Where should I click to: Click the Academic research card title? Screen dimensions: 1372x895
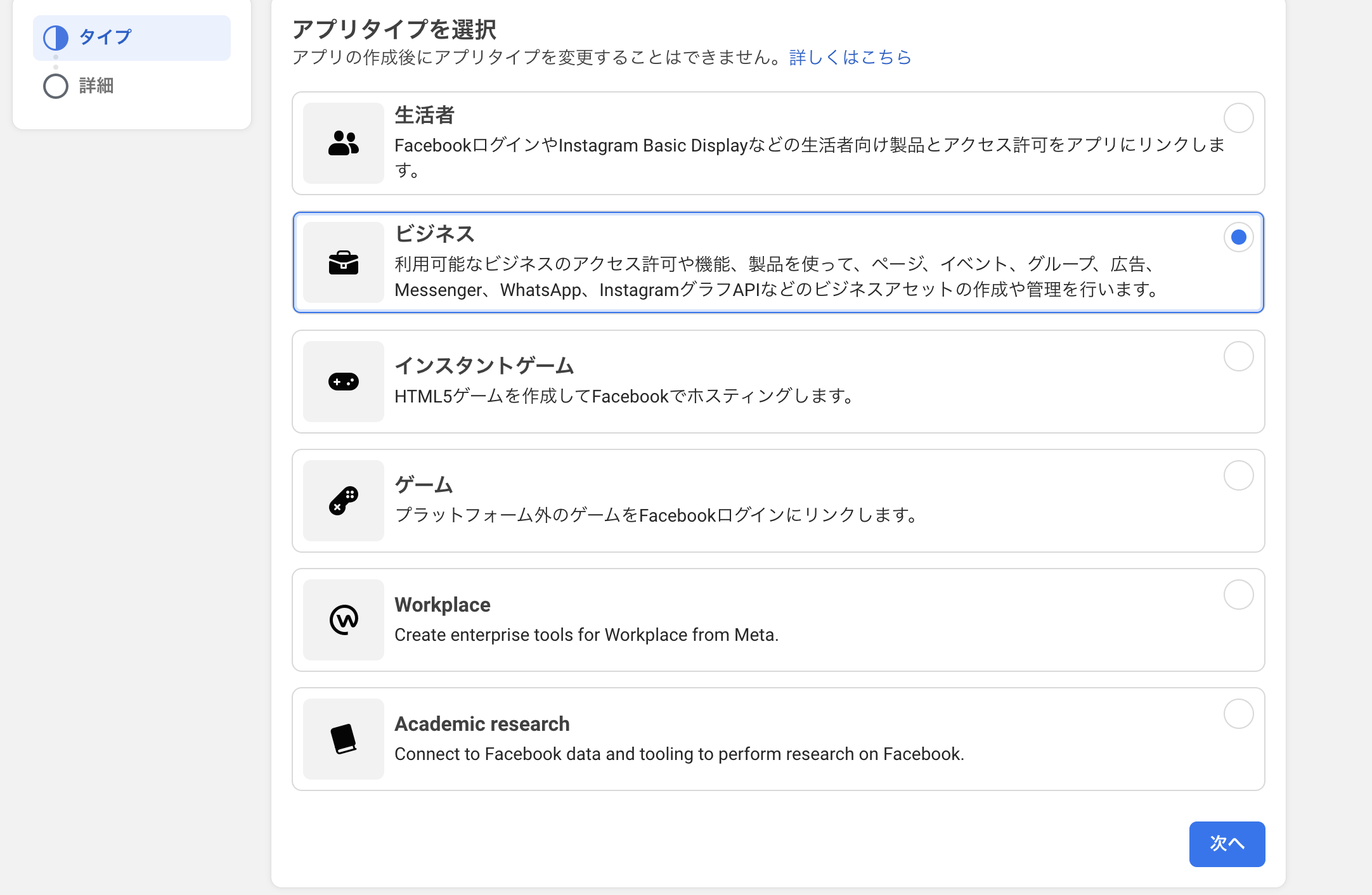(x=482, y=724)
